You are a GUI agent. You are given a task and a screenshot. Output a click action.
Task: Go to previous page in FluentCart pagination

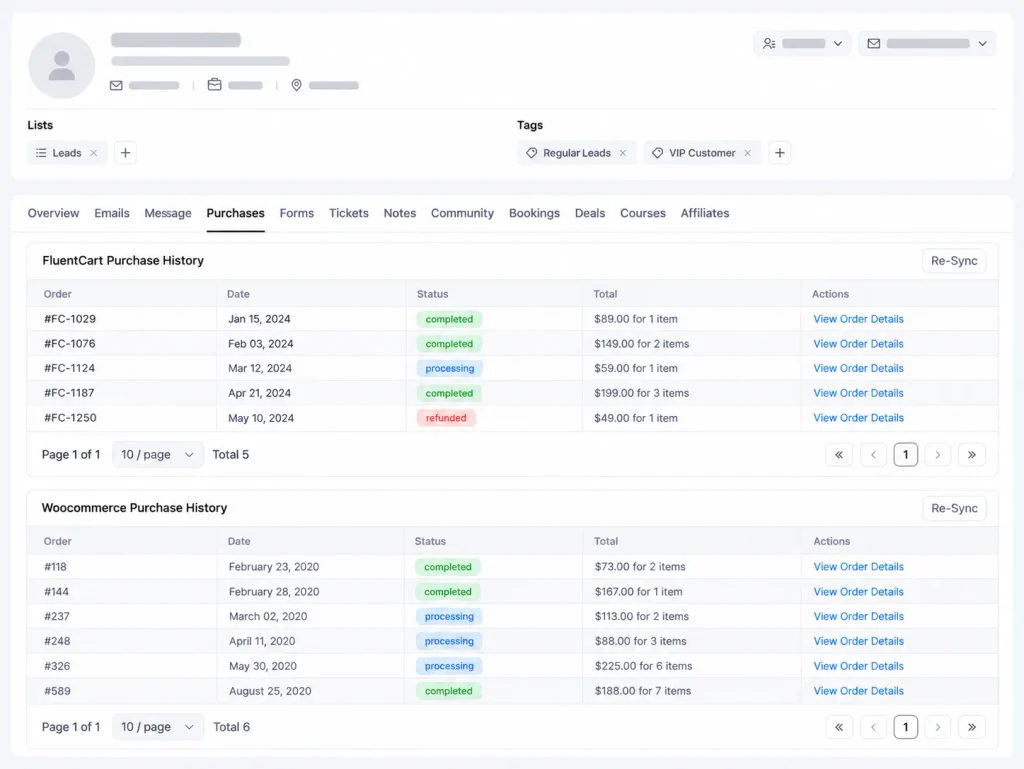click(873, 455)
